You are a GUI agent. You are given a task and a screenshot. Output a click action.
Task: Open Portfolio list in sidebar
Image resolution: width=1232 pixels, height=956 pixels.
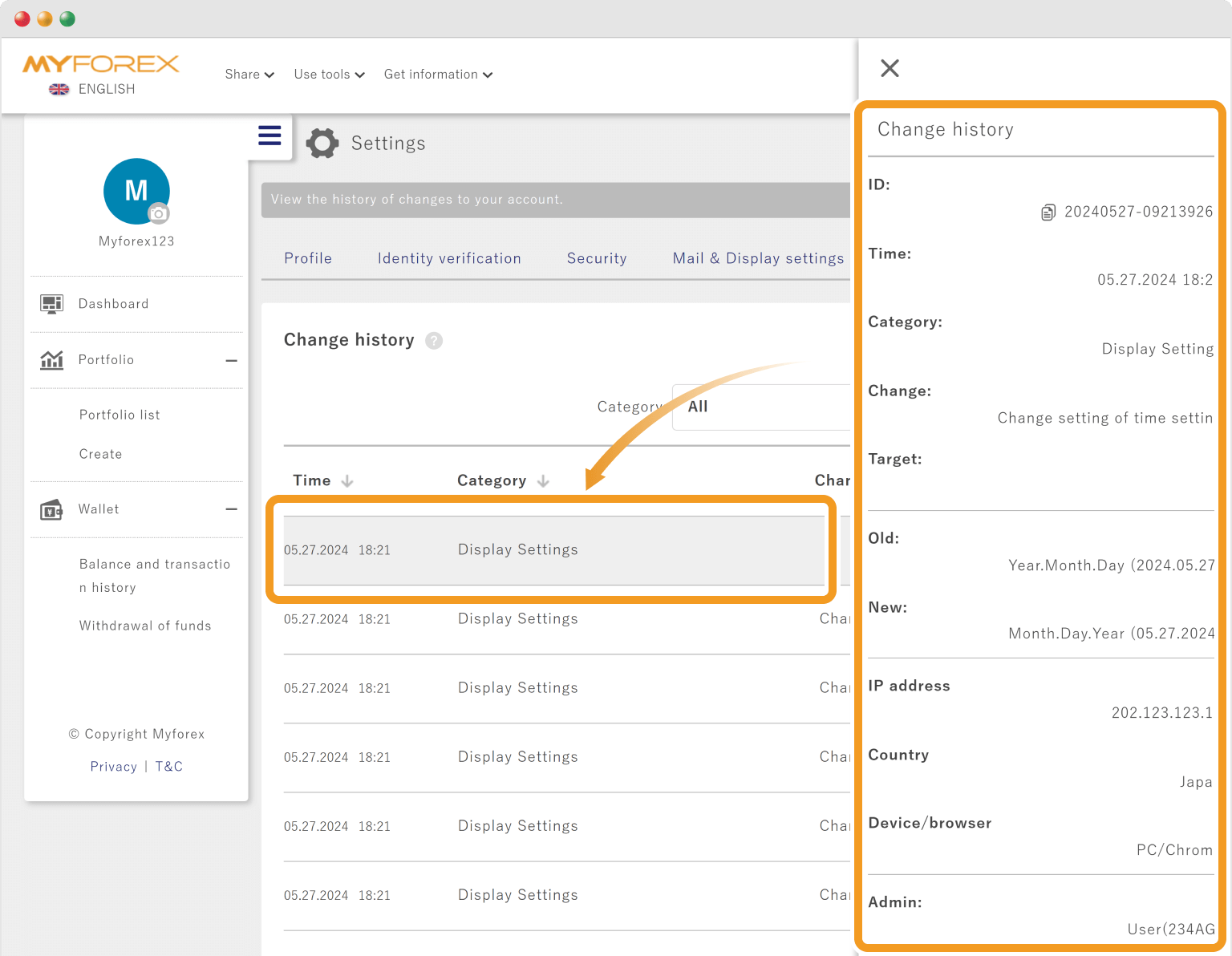pos(120,415)
